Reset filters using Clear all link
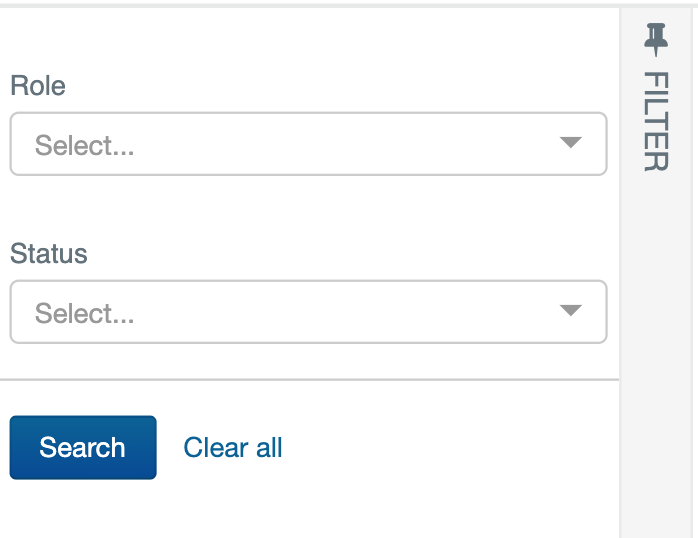Viewport: 698px width, 538px height. click(233, 447)
